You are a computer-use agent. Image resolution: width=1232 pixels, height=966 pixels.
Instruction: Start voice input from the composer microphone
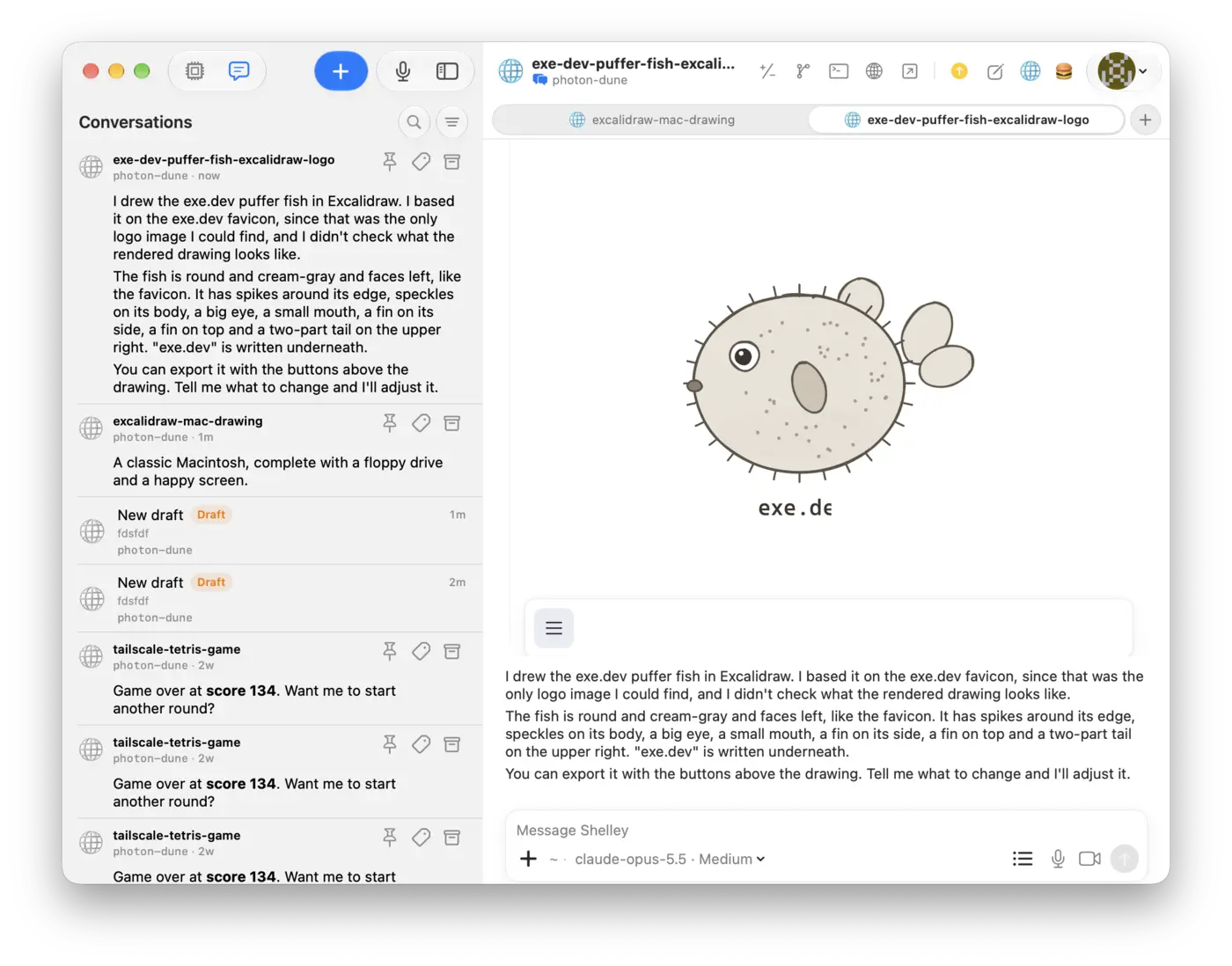tap(1058, 859)
